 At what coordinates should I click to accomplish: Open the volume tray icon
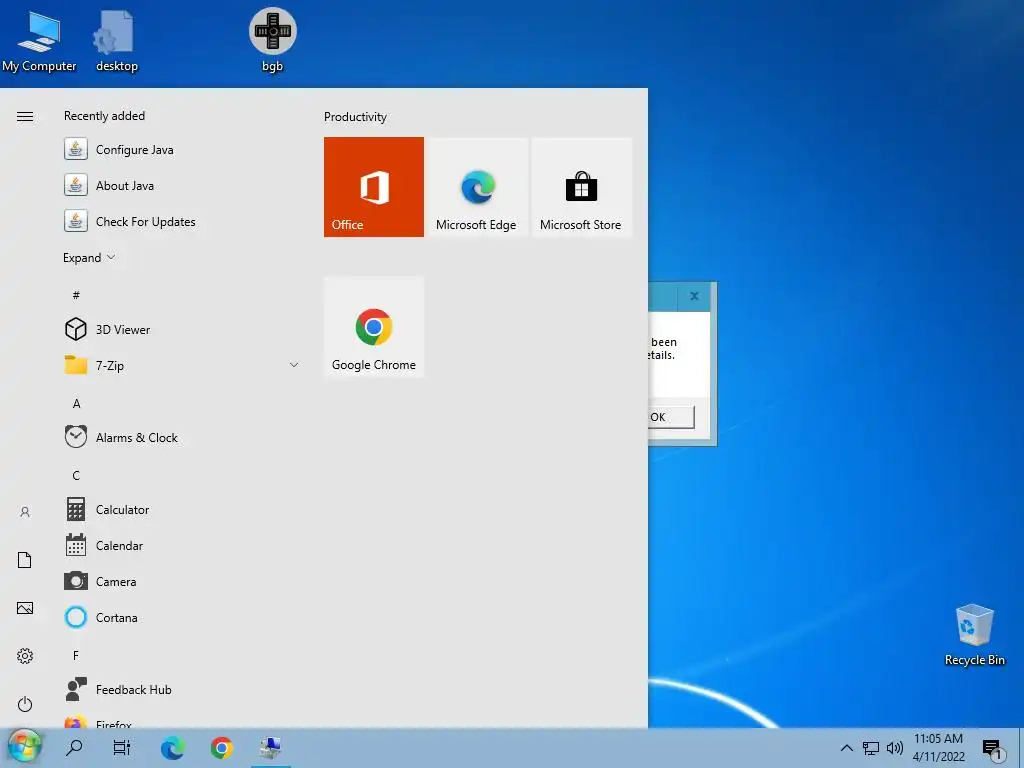(895, 748)
